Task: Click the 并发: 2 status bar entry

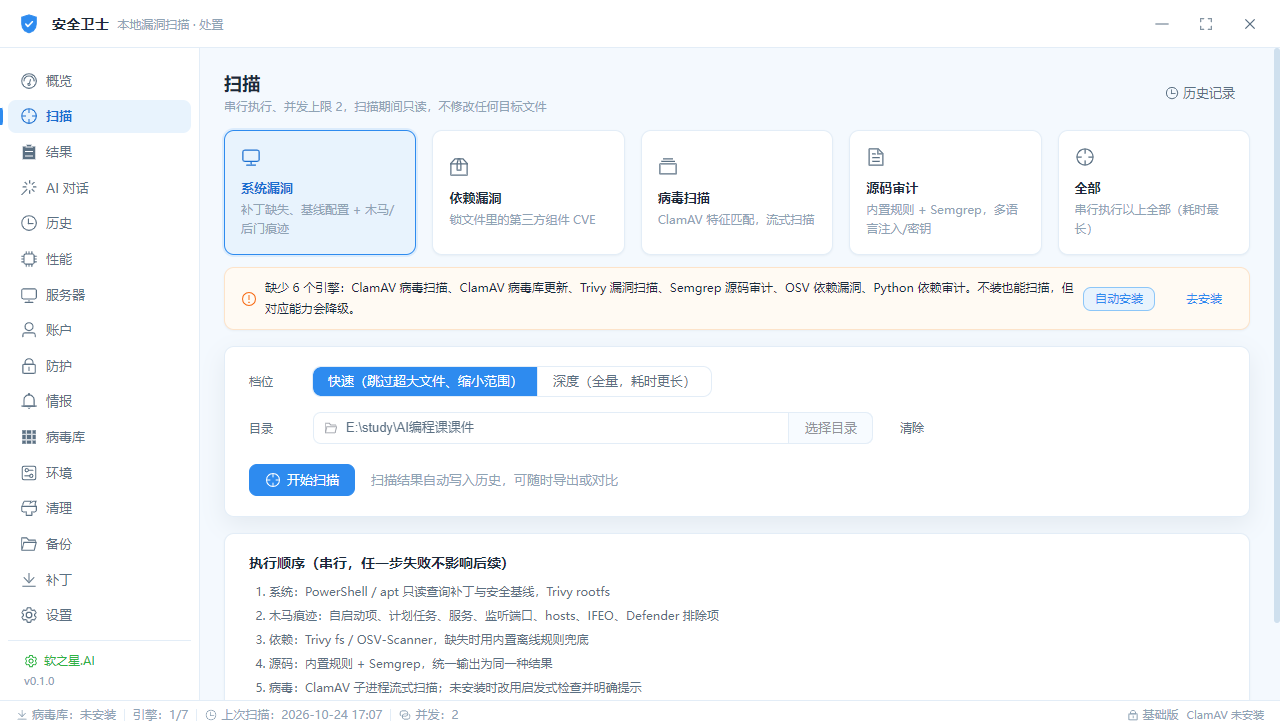Action: click(x=429, y=715)
